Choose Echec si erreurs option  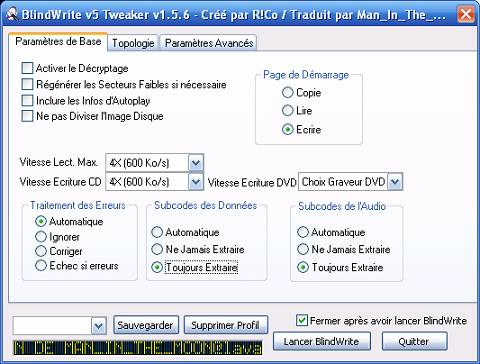[x=41, y=266]
